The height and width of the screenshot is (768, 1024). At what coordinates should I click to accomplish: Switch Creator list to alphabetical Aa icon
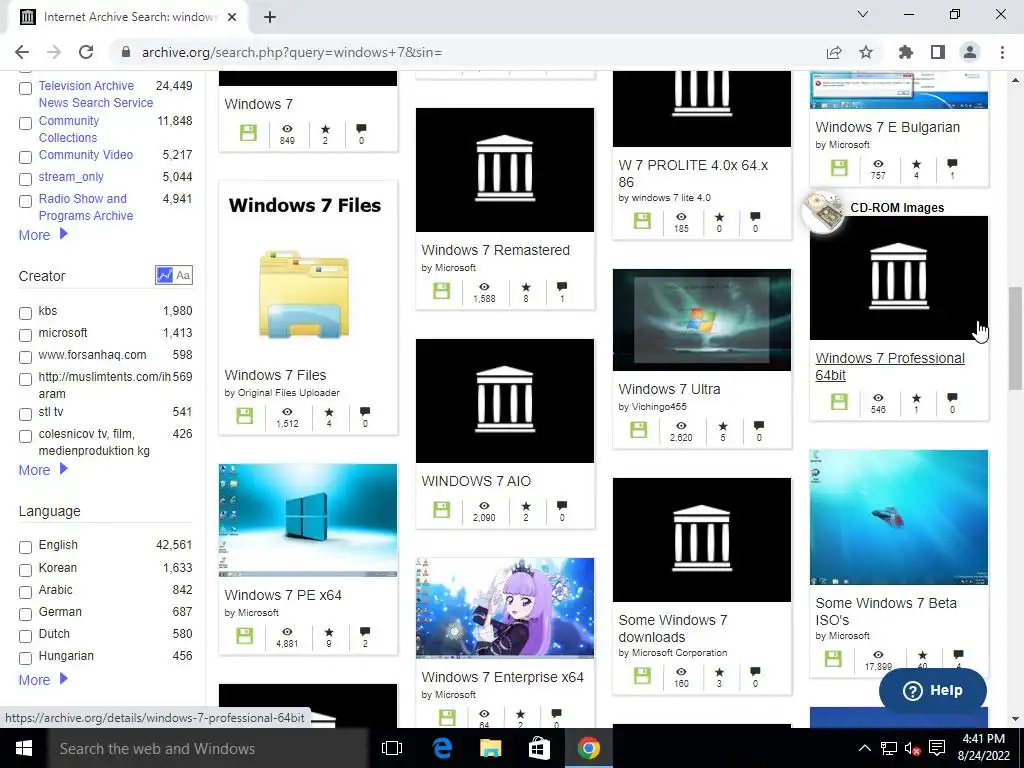tap(184, 275)
